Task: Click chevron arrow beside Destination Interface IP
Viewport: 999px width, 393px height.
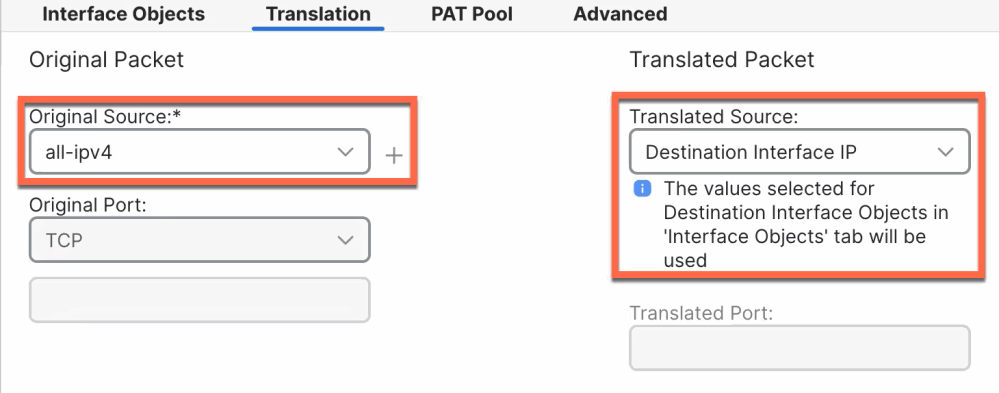Action: [945, 152]
